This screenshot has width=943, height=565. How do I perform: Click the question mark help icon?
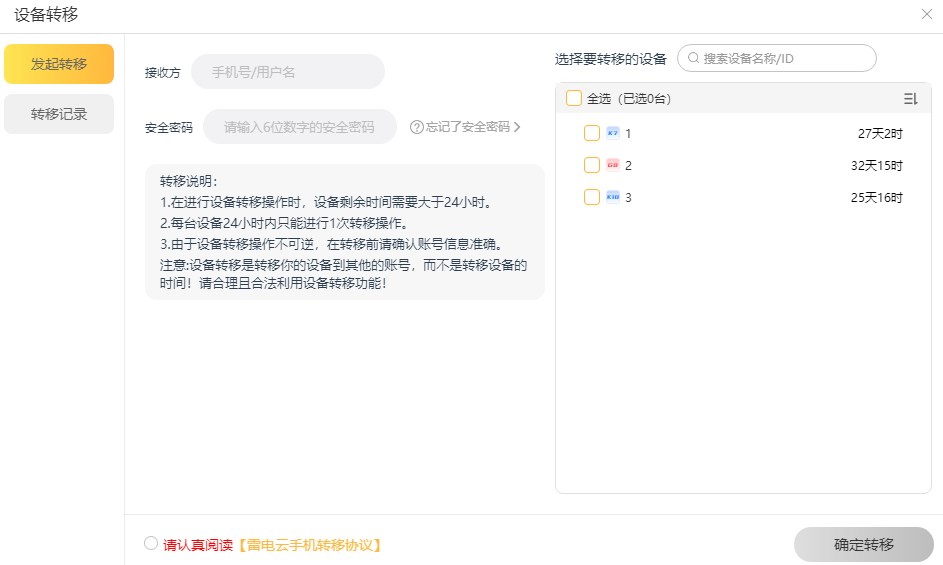[417, 127]
